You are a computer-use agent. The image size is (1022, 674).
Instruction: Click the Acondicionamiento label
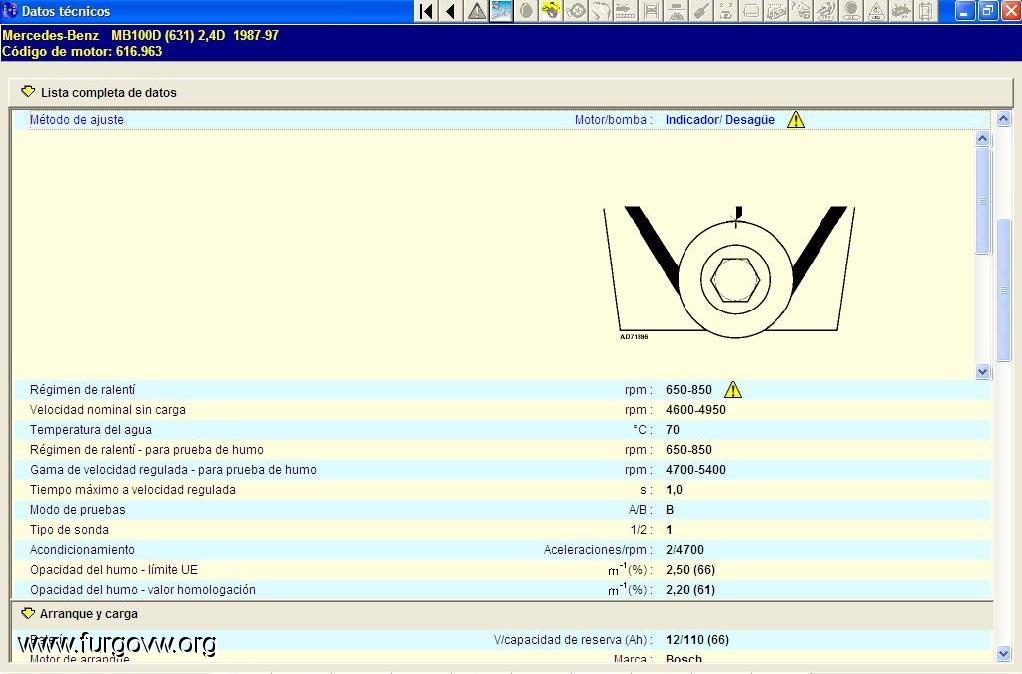click(x=82, y=549)
